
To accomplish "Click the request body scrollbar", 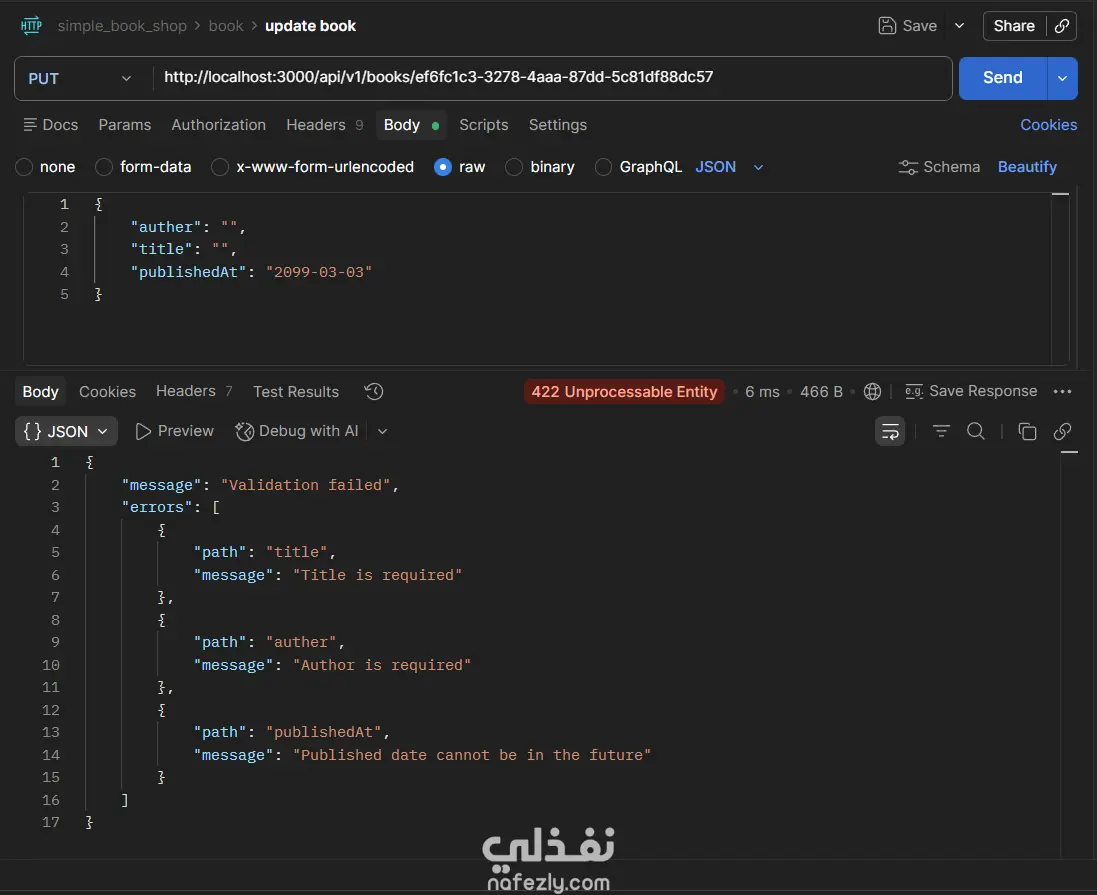I will coord(1061,280).
